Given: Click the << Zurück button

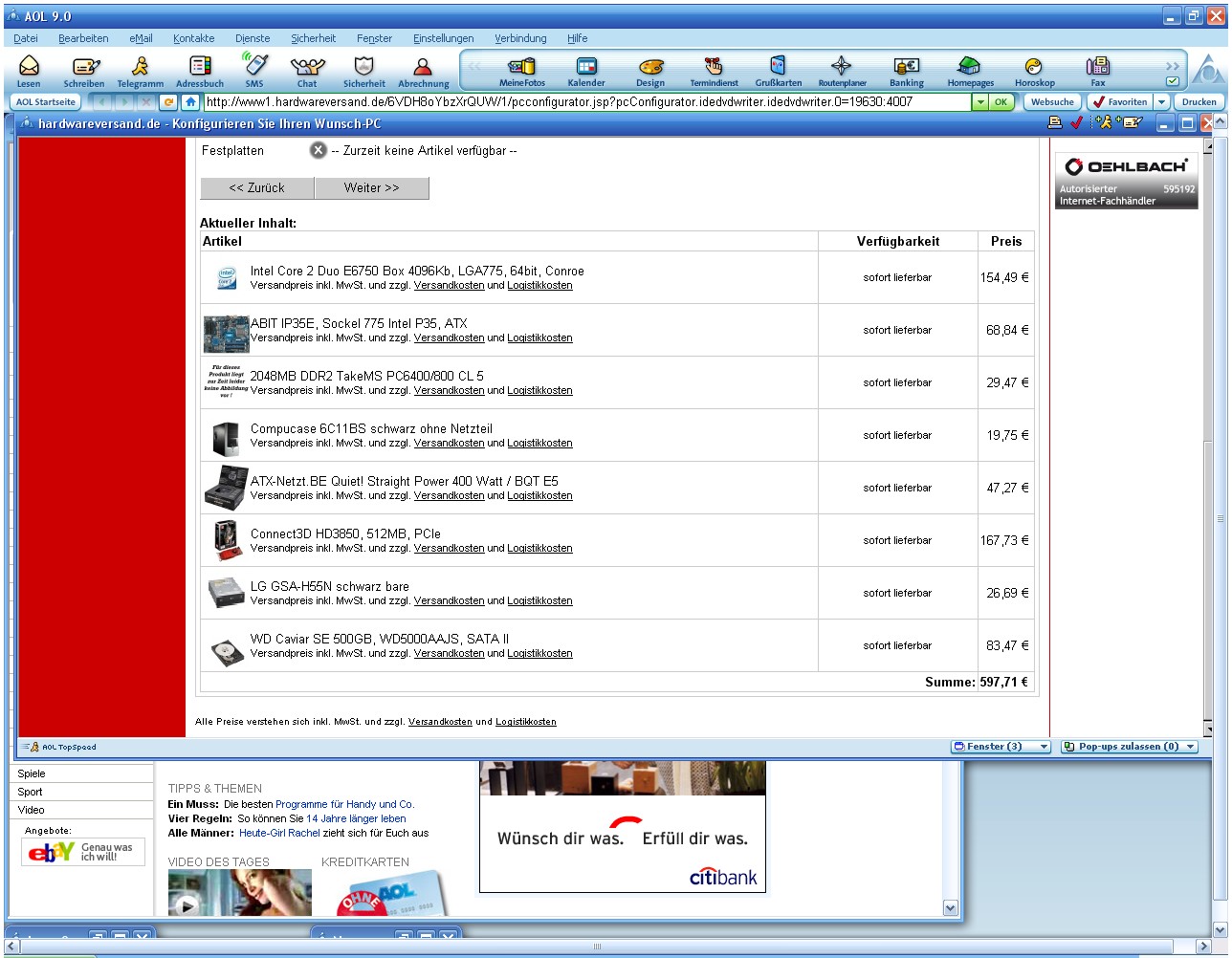Looking at the screenshot, I should coord(257,188).
